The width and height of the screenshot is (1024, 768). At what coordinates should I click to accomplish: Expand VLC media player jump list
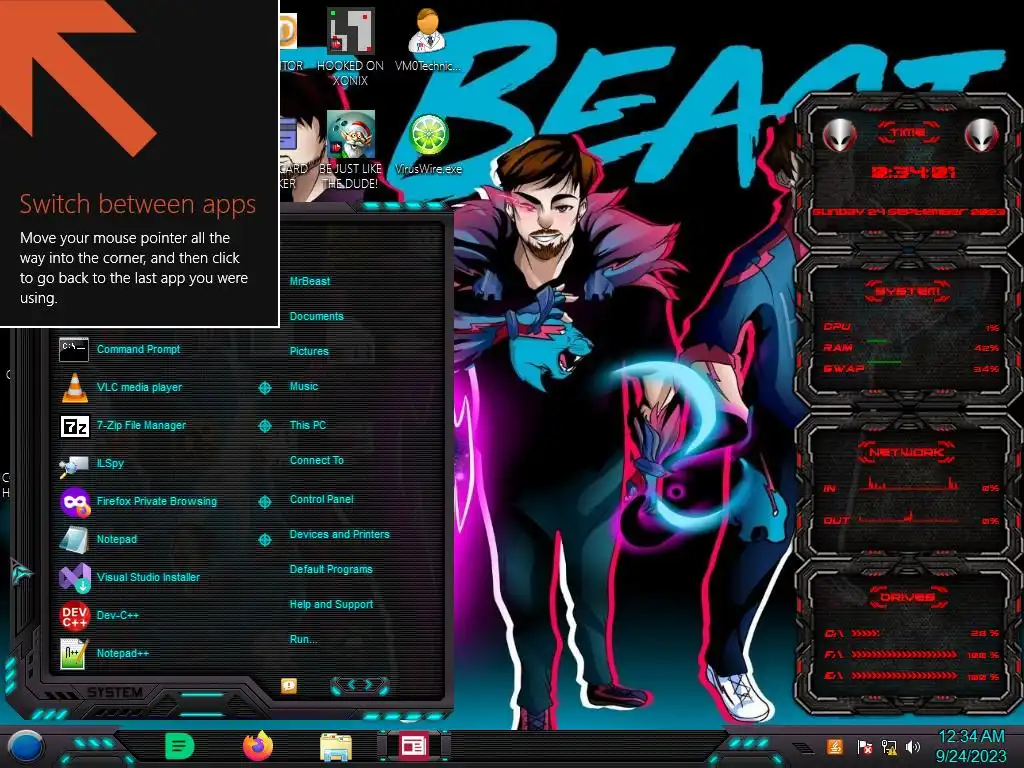[264, 388]
